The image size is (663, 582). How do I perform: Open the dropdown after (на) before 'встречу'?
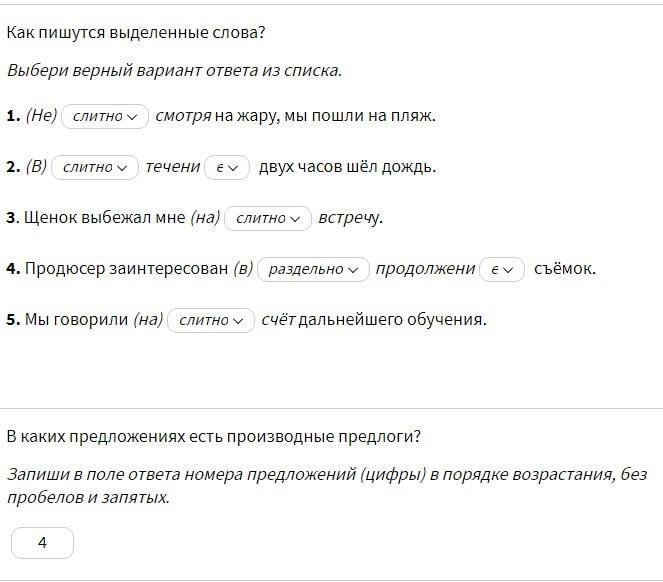point(268,219)
